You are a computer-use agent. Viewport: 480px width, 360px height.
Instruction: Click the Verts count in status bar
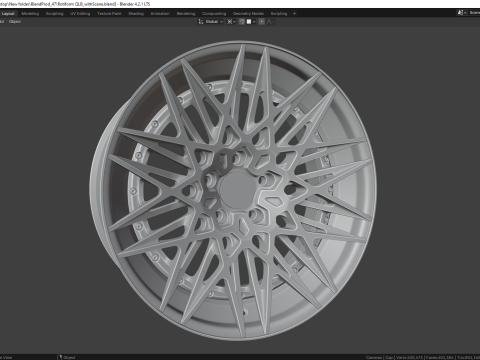[x=410, y=358]
